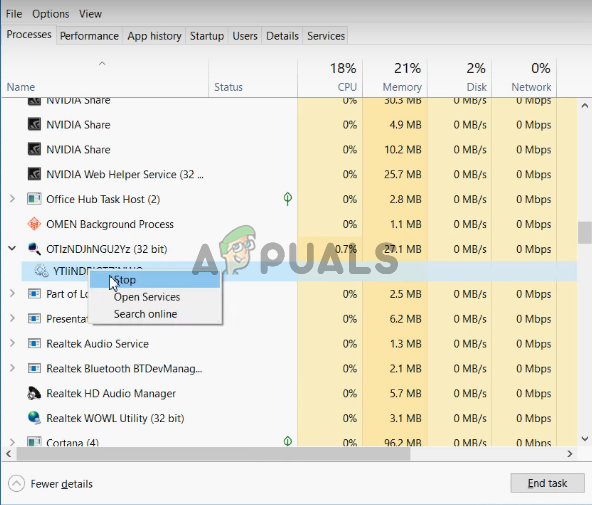Screen dimensions: 592x505
Task: Click the Realtek Audio Service icon
Action: [34, 343]
